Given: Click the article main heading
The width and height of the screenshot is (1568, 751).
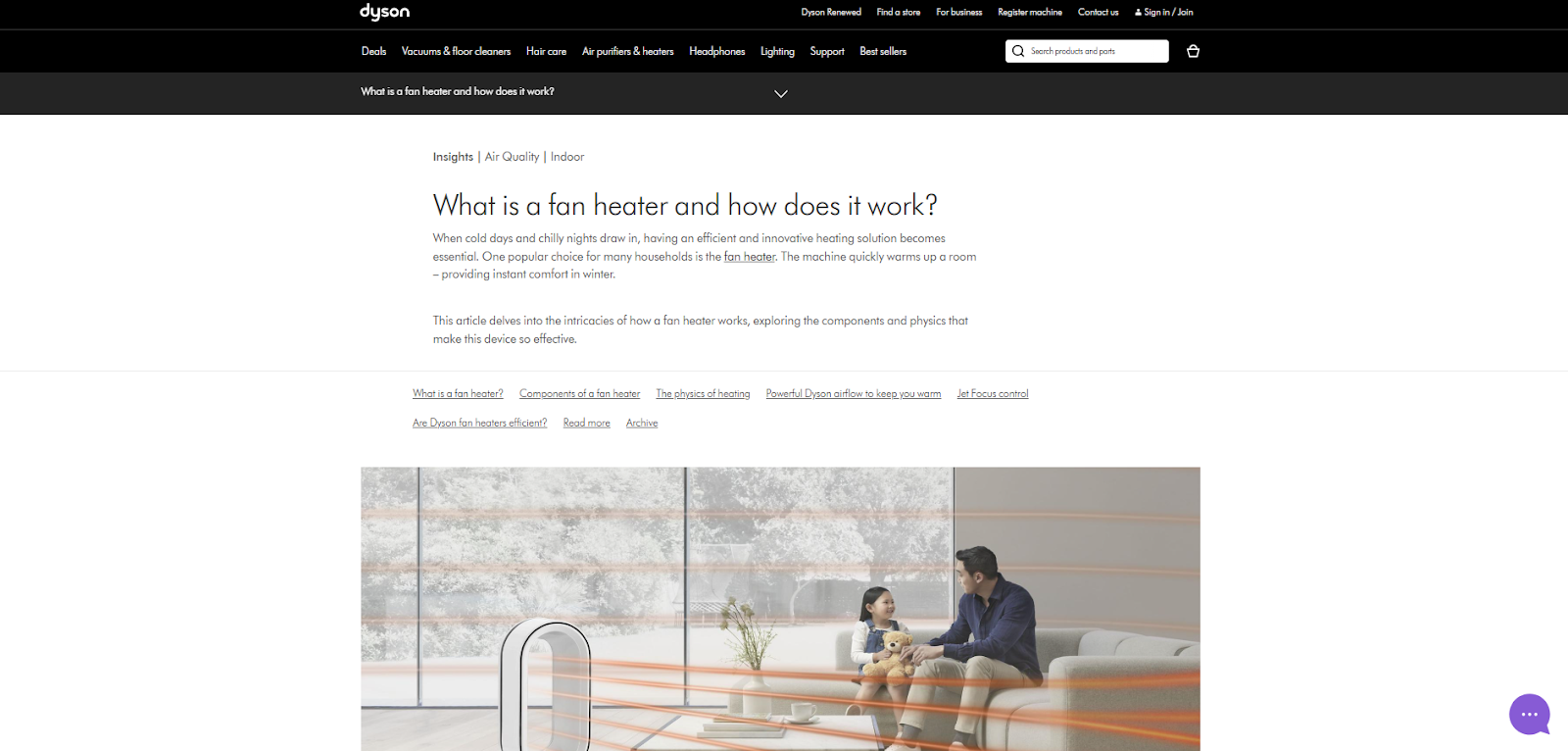Looking at the screenshot, I should (x=685, y=205).
